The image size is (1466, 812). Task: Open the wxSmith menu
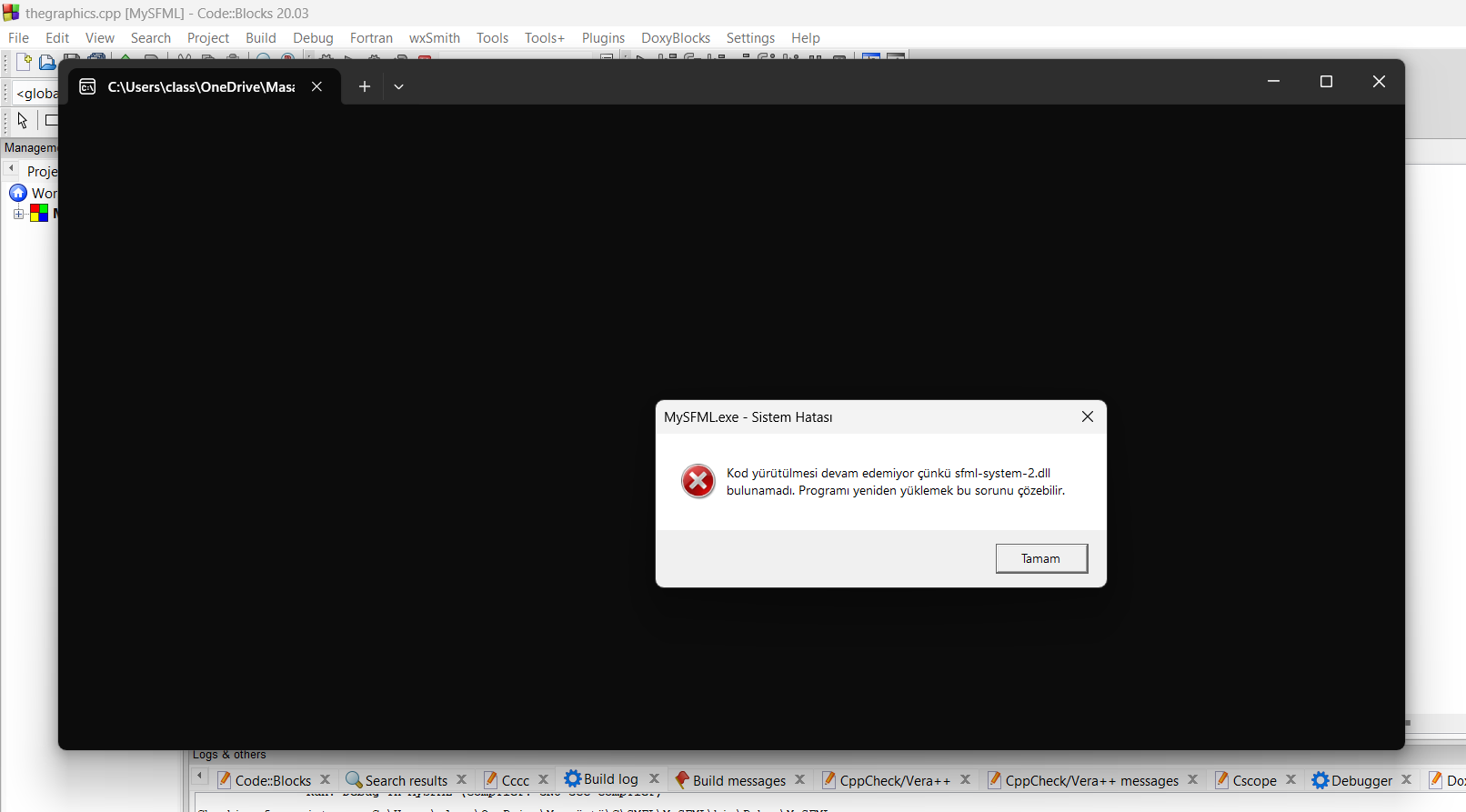click(435, 37)
